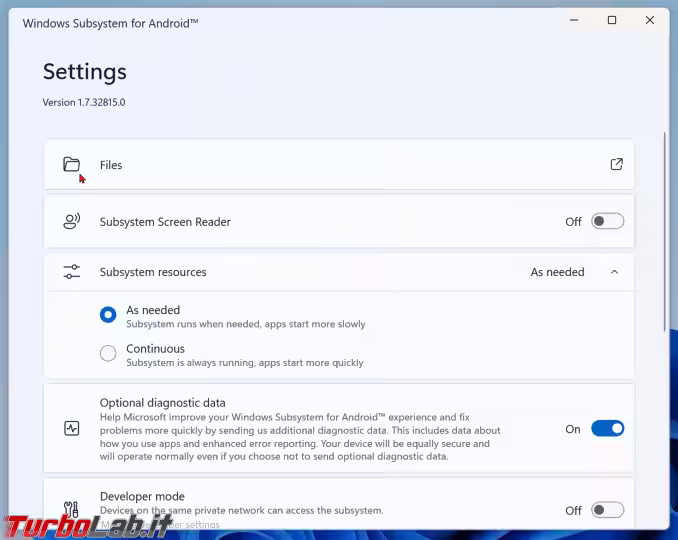
Task: Click the Version 1.7.32815.0 text
Action: point(84,102)
